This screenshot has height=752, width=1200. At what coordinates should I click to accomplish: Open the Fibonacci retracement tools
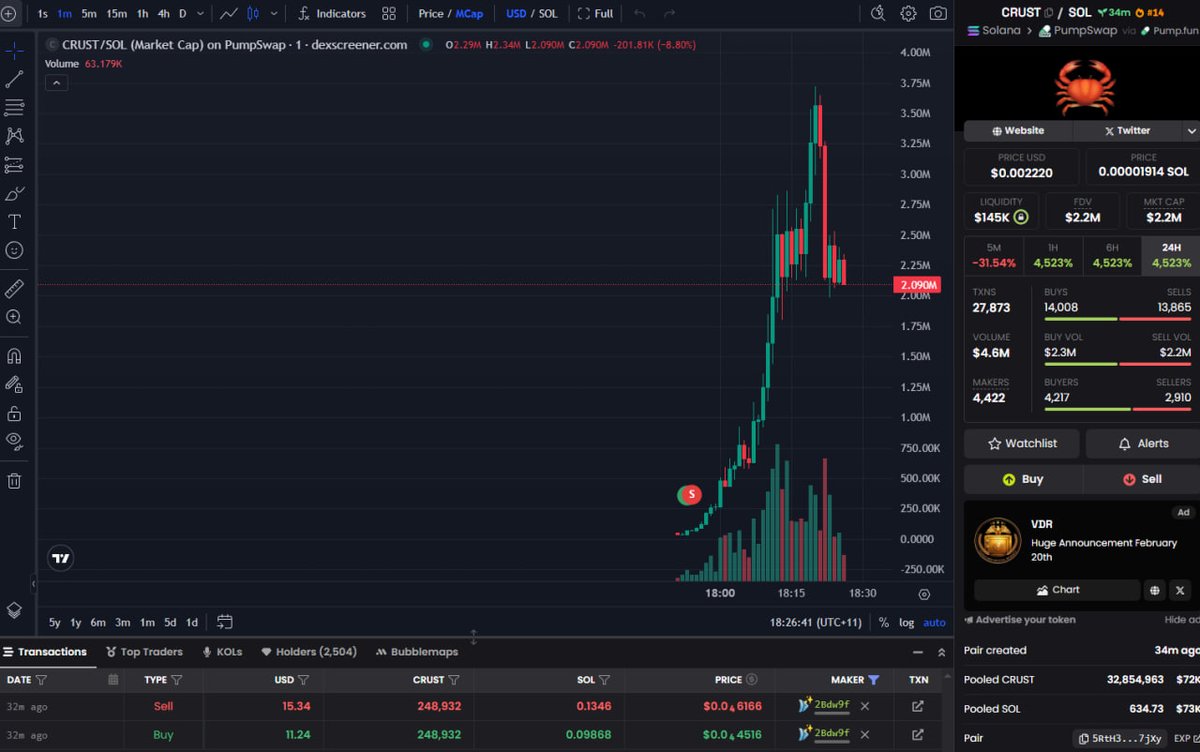point(14,107)
